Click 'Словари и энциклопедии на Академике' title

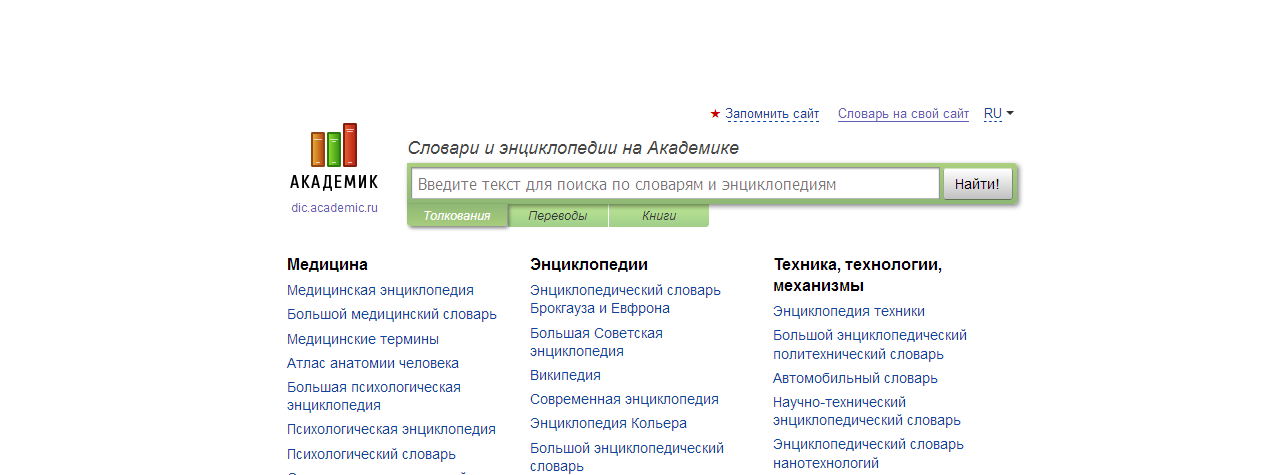573,148
